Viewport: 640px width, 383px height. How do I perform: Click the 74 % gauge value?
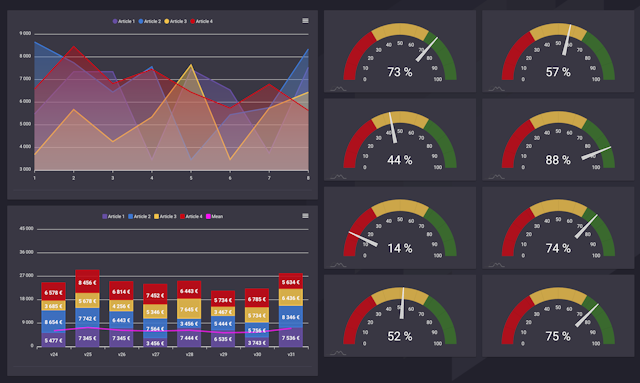[x=558, y=248]
